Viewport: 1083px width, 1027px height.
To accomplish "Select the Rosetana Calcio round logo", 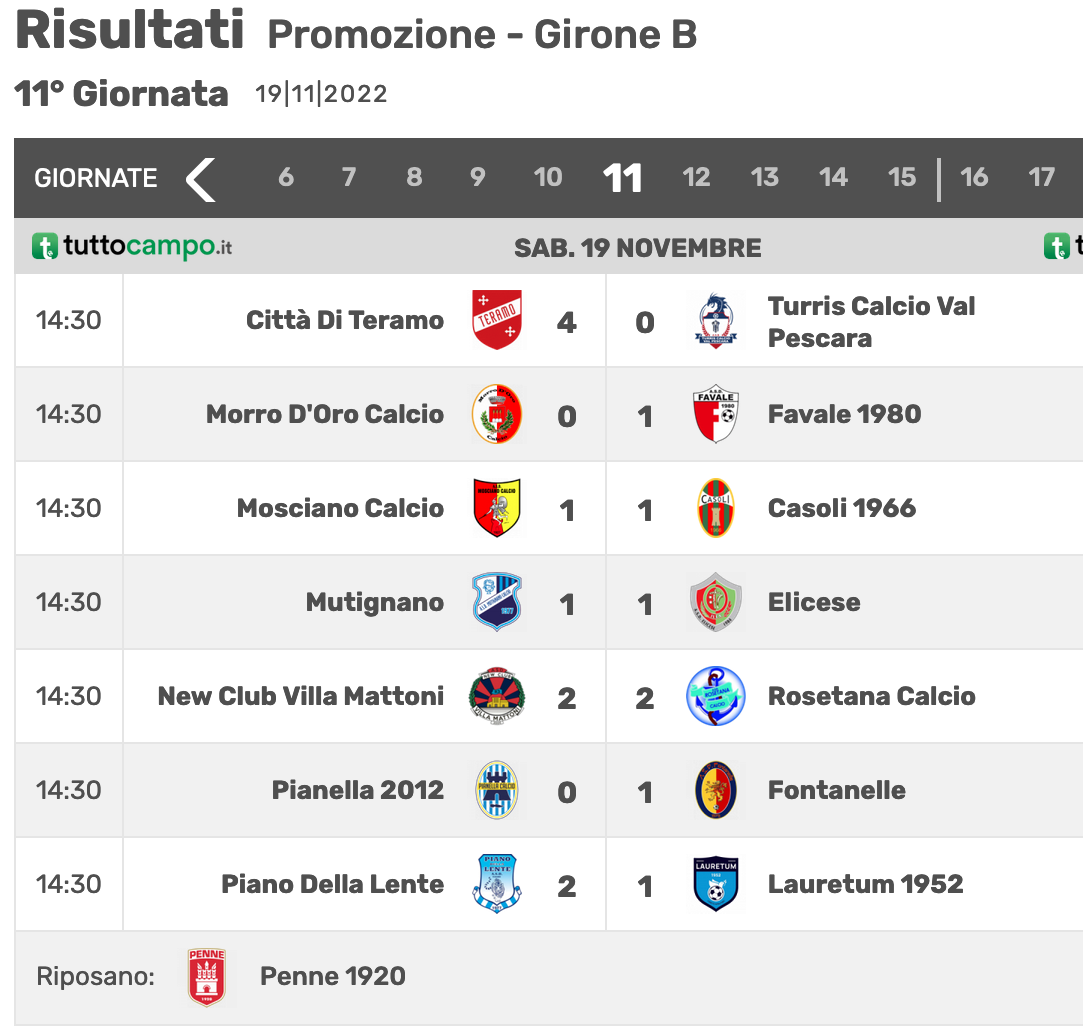I will click(716, 695).
